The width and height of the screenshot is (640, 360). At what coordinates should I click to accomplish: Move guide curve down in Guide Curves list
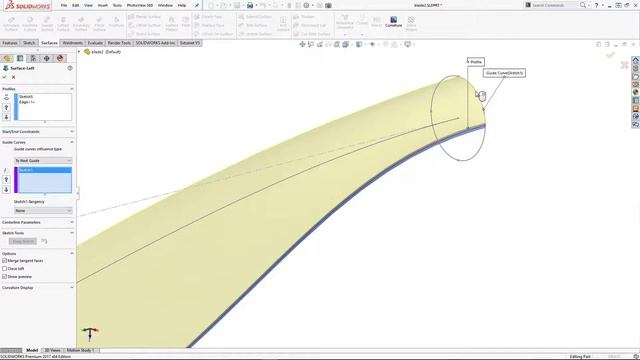pos(6,189)
